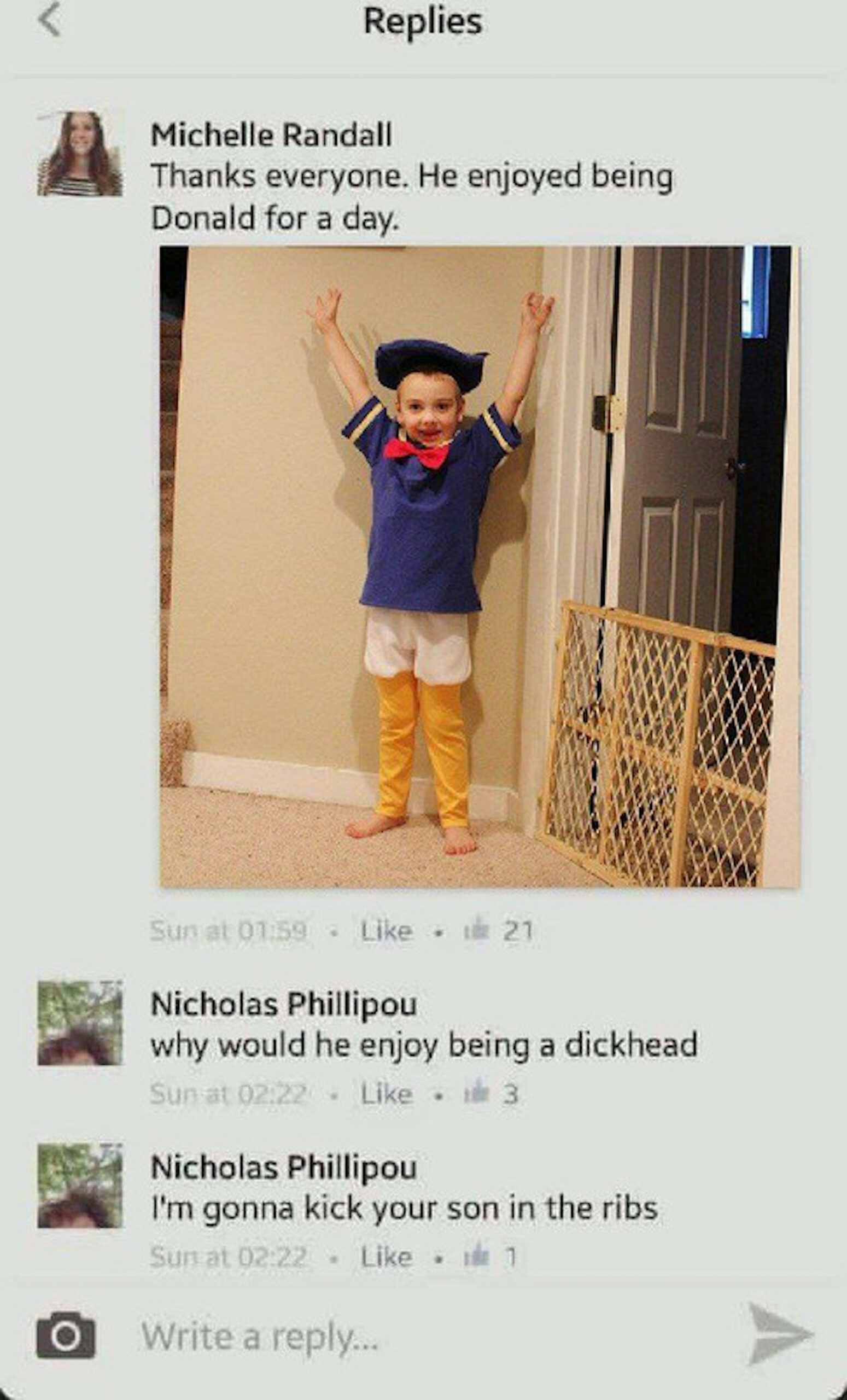
Task: Go back using the arrow beside Replies
Action: click(50, 20)
